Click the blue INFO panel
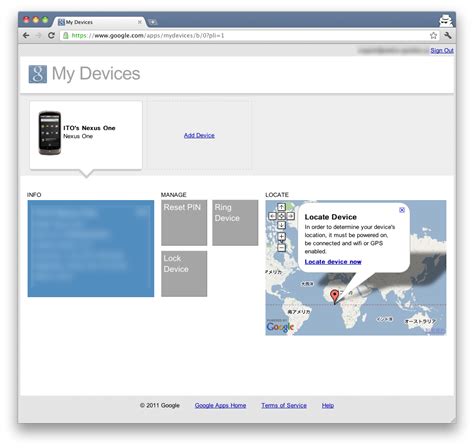The image size is (474, 448). tap(91, 248)
